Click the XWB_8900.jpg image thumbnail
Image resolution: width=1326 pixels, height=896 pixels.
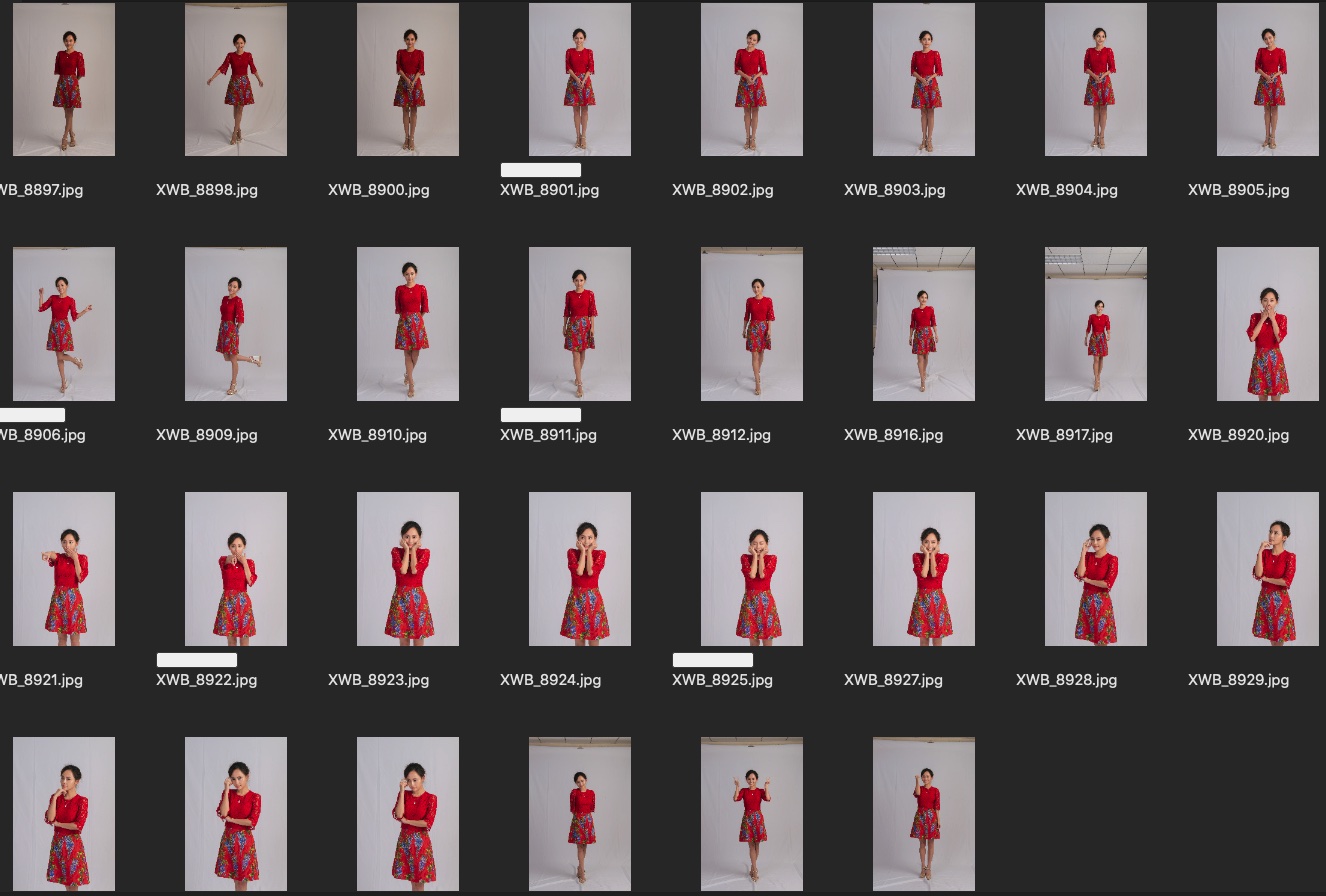[408, 80]
